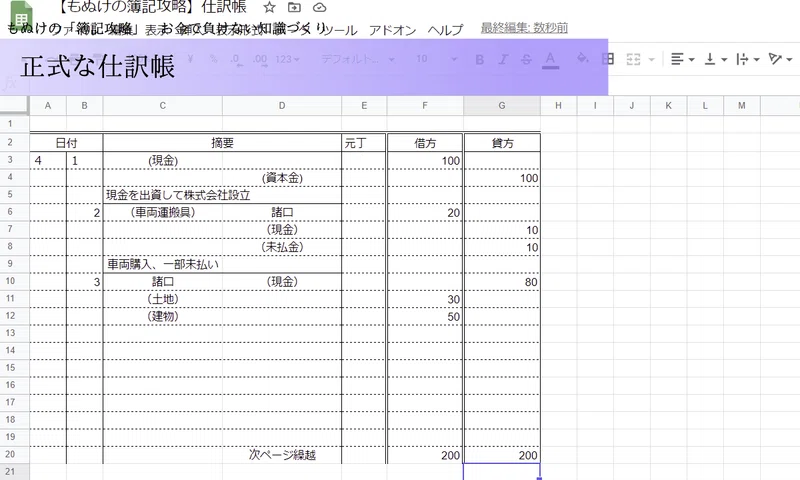
Task: Open the 123 number format dropdown
Action: click(x=287, y=59)
